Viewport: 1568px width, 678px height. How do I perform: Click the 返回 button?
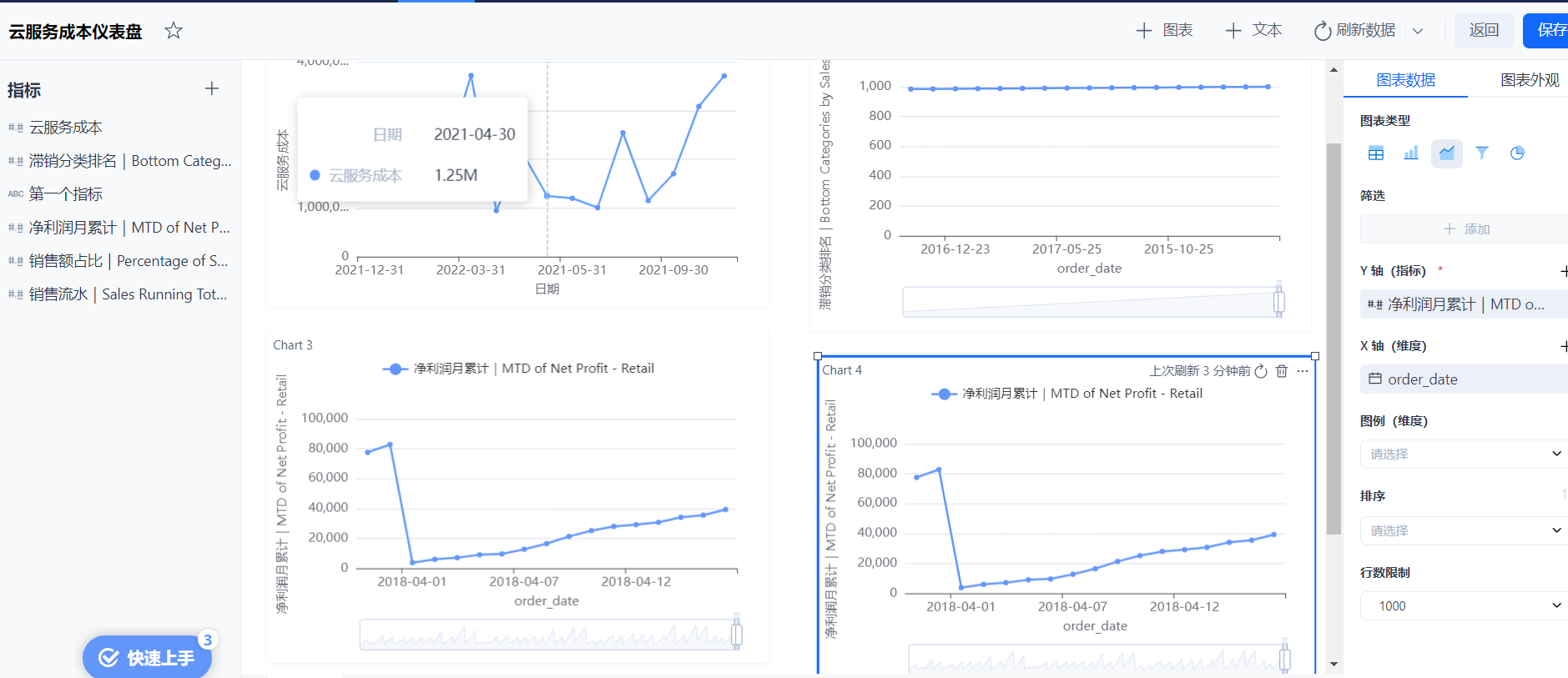pyautogui.click(x=1484, y=31)
